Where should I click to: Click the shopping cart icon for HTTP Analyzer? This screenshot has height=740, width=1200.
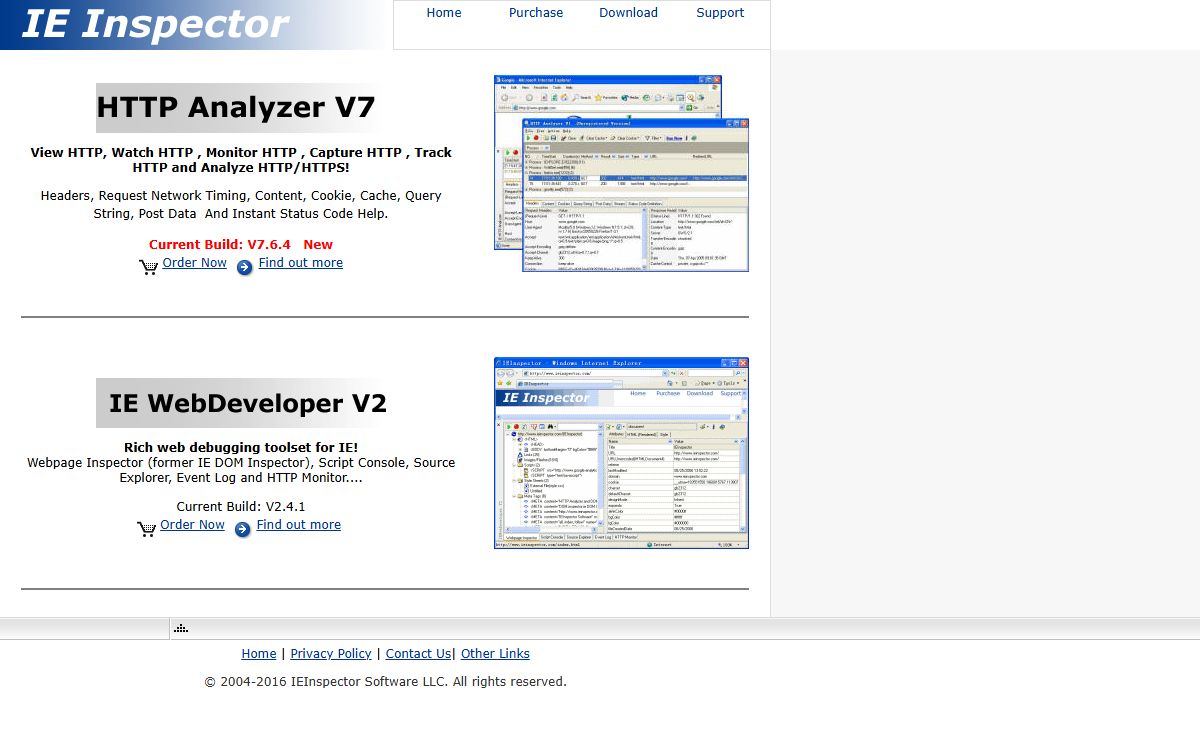[x=149, y=267]
